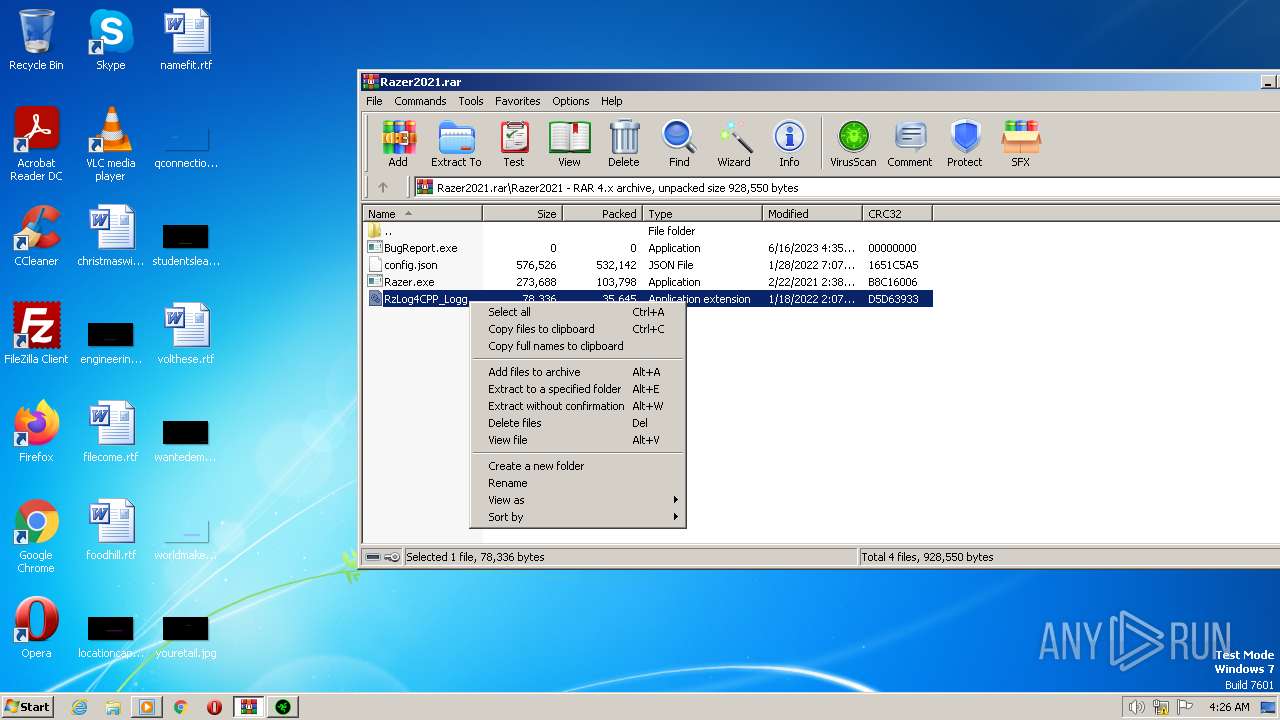Select the VLC media player desktop icon

coord(110,144)
